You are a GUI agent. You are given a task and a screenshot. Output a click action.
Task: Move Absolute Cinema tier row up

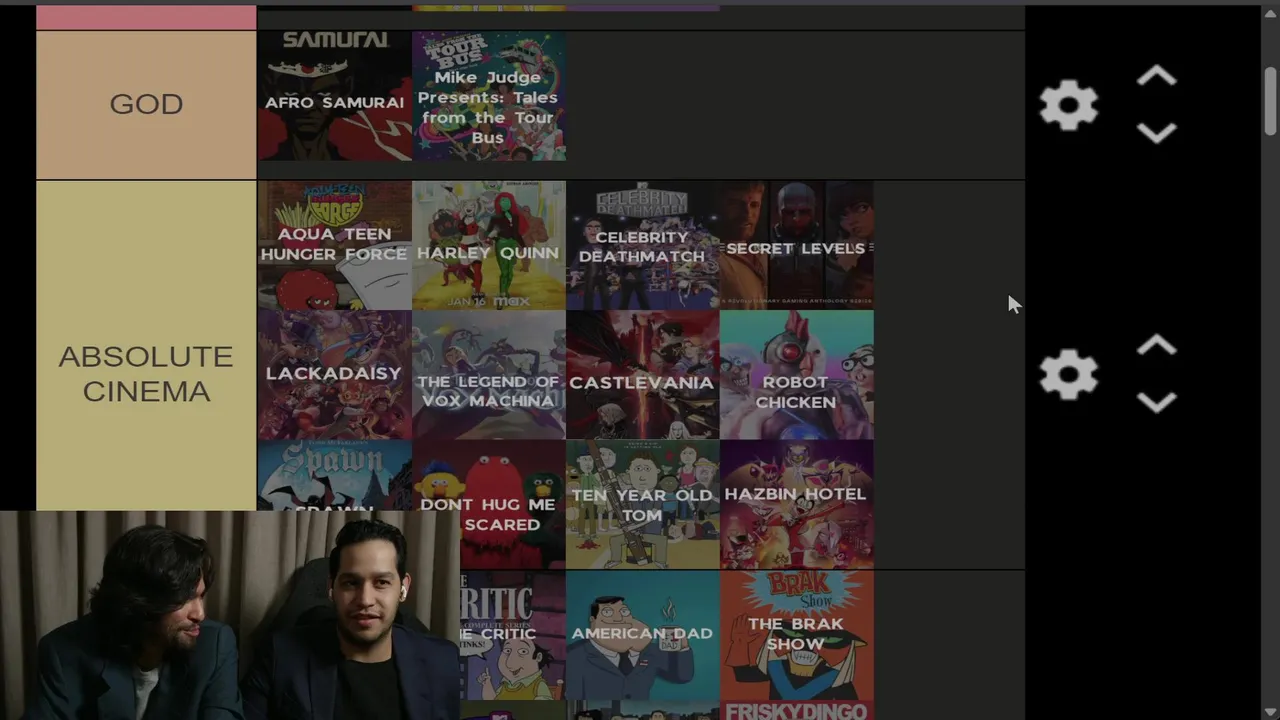pos(1156,346)
